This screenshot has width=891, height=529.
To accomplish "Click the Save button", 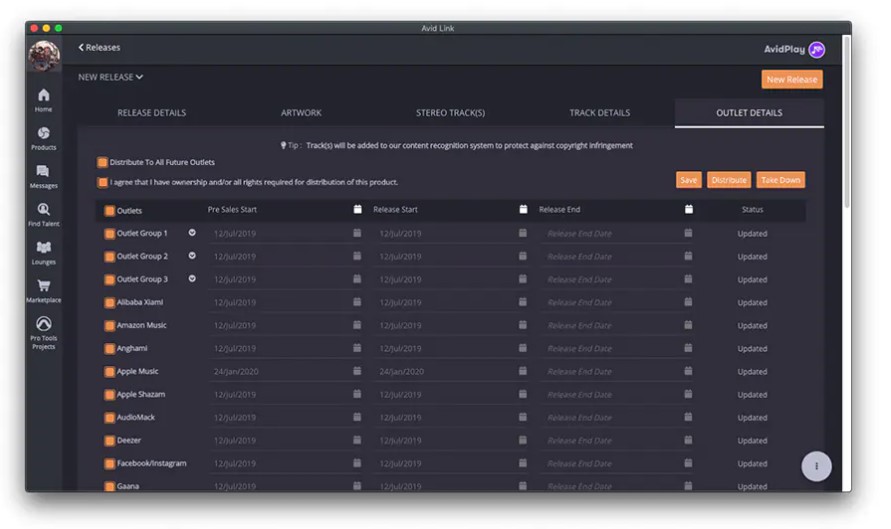I will click(x=688, y=180).
